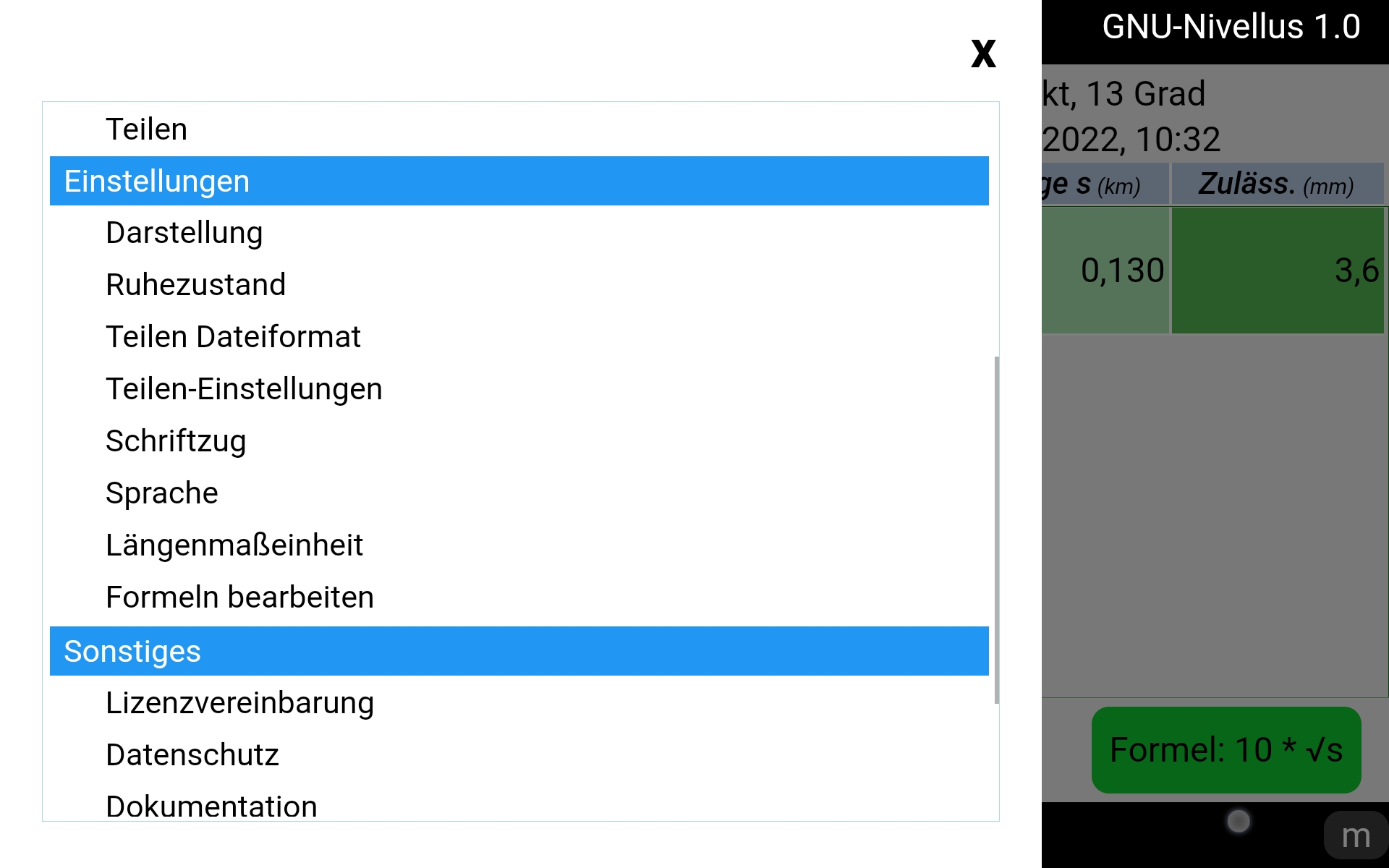Open the Dokumentation entry
This screenshot has height=868, width=1389.
(211, 806)
